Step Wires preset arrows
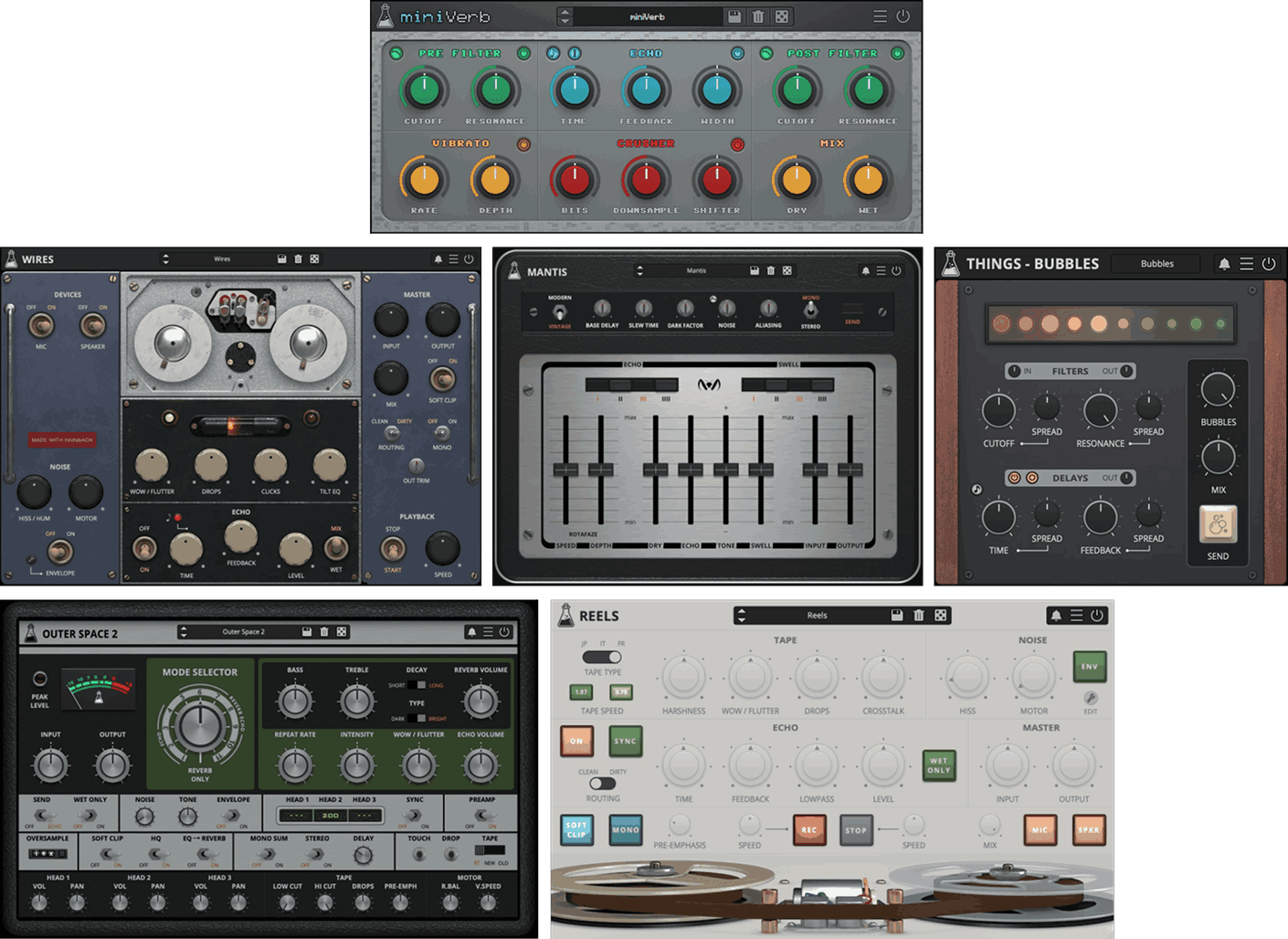The width and height of the screenshot is (1288, 939). [x=165, y=259]
